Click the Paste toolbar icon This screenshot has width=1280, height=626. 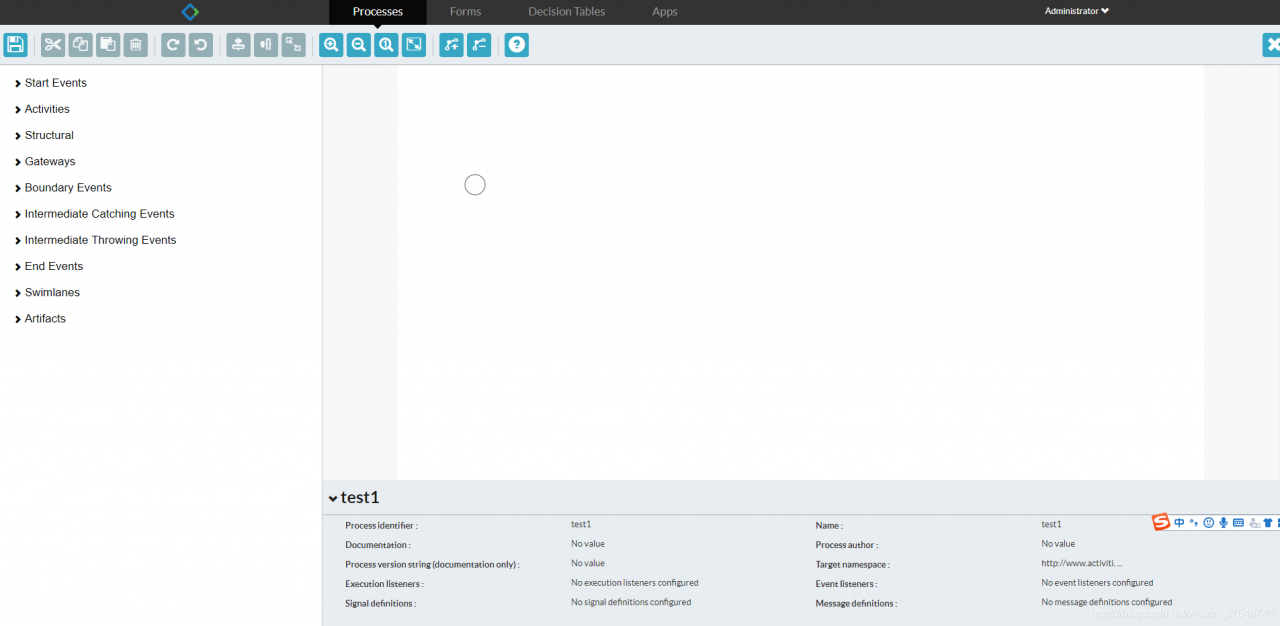(x=108, y=45)
